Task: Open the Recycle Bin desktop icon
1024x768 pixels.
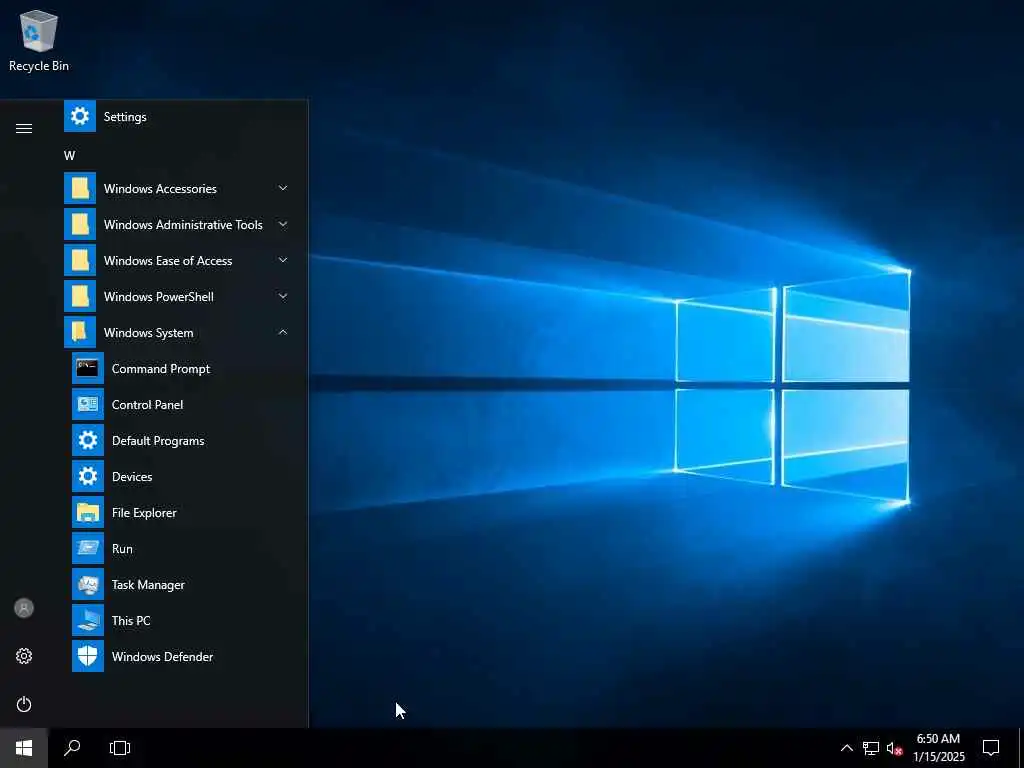Action: [x=39, y=40]
